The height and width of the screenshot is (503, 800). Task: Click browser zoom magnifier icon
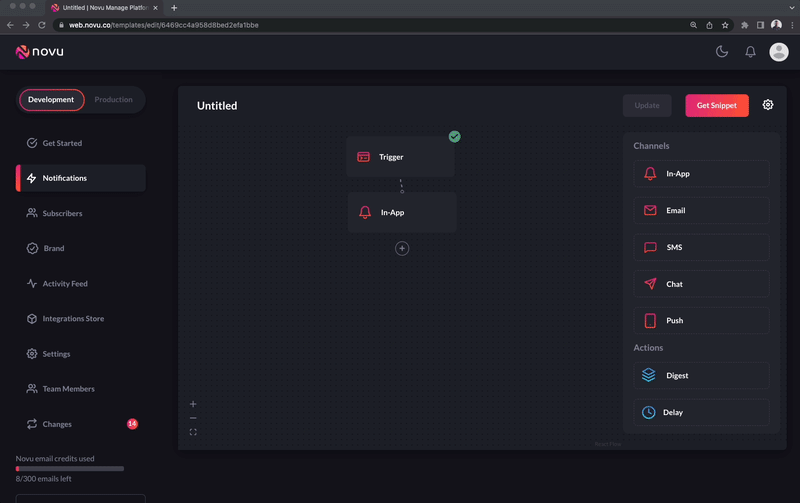(693, 25)
